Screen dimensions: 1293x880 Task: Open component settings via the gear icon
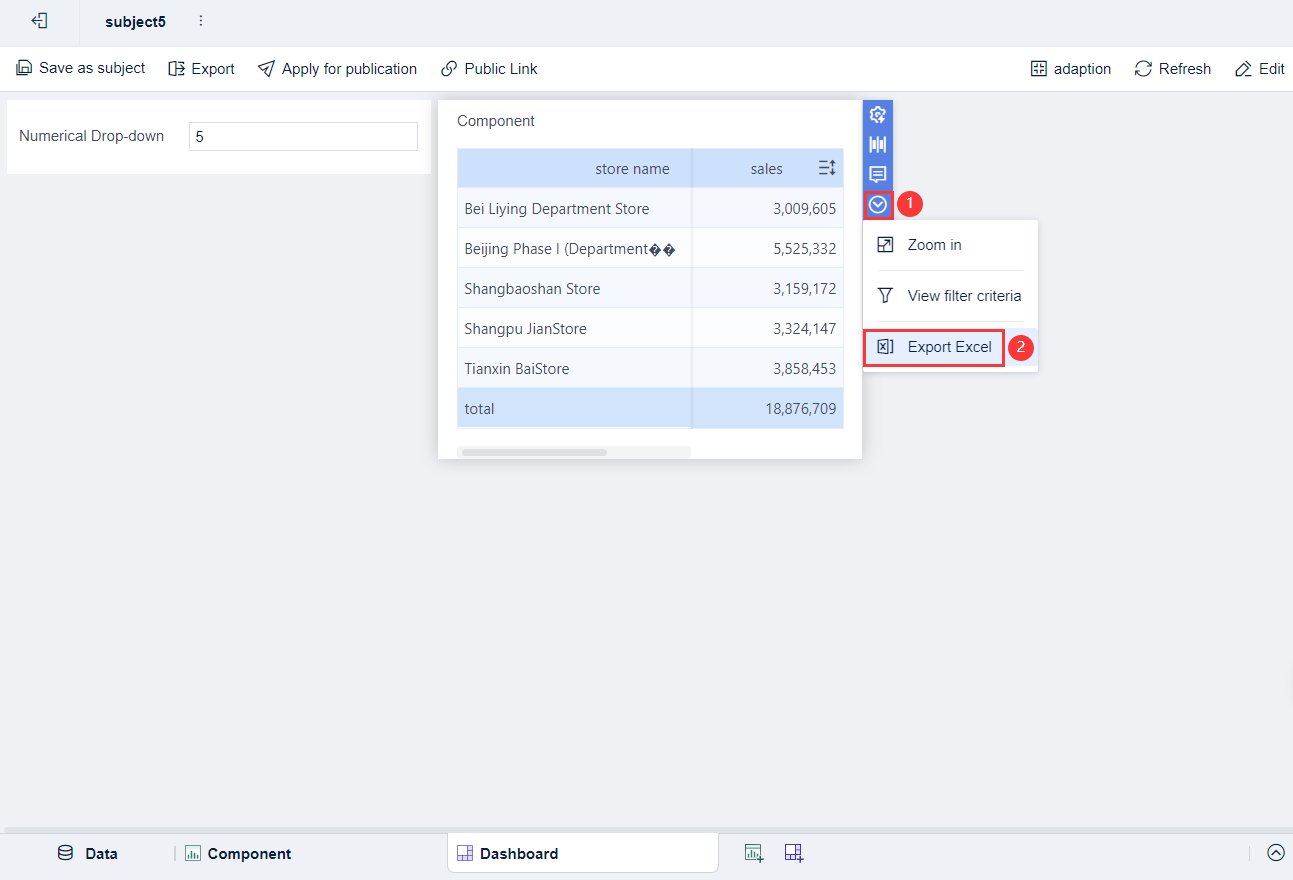[x=877, y=114]
